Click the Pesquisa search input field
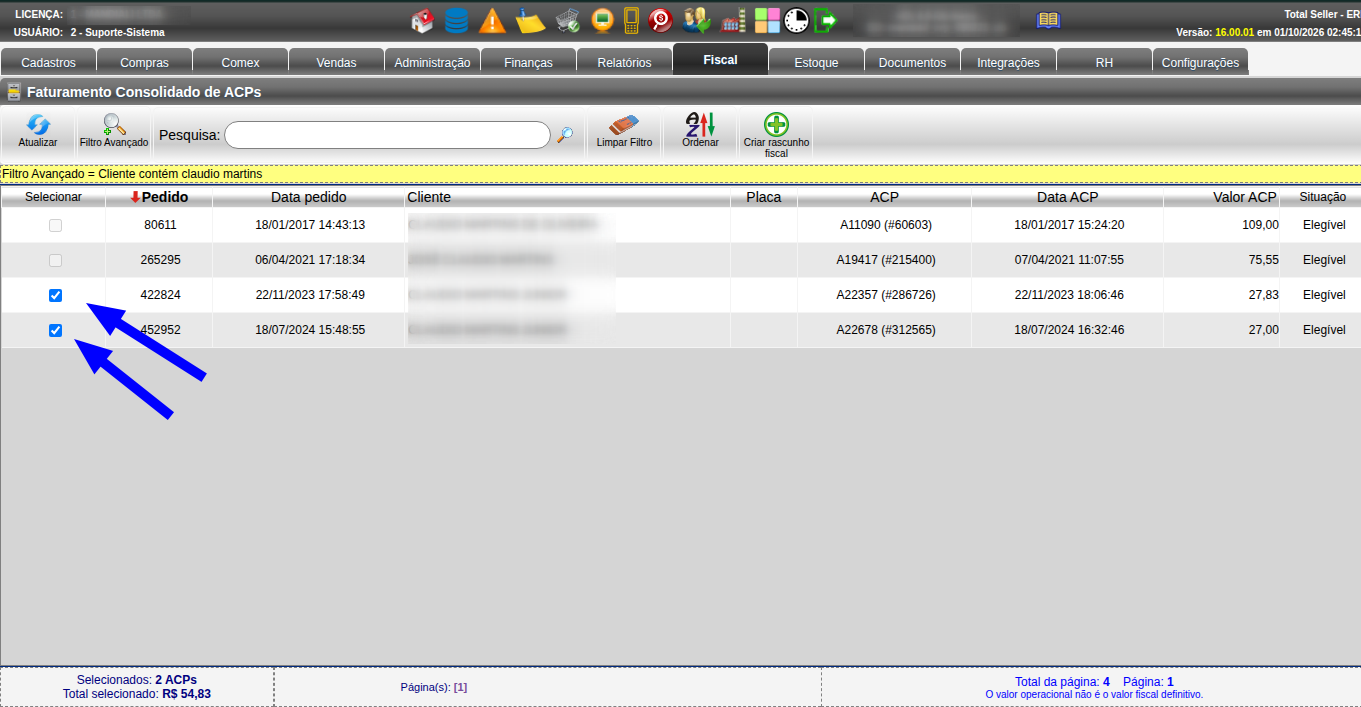Screen dimensions: 1361x707 [387, 135]
